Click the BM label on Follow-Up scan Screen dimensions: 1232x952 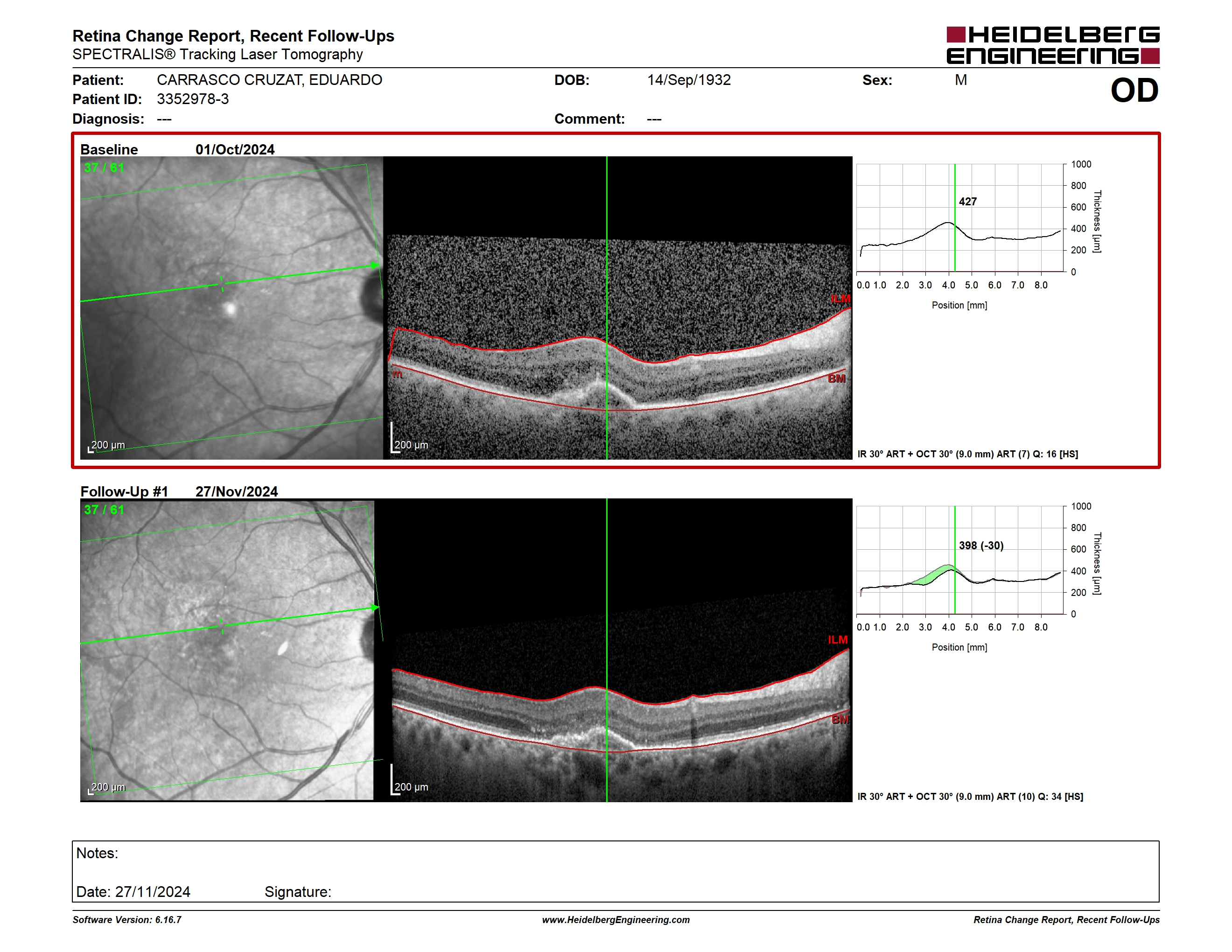click(840, 719)
